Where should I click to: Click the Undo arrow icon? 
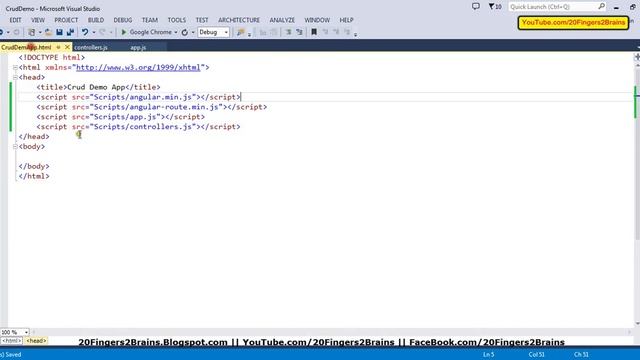(84, 32)
